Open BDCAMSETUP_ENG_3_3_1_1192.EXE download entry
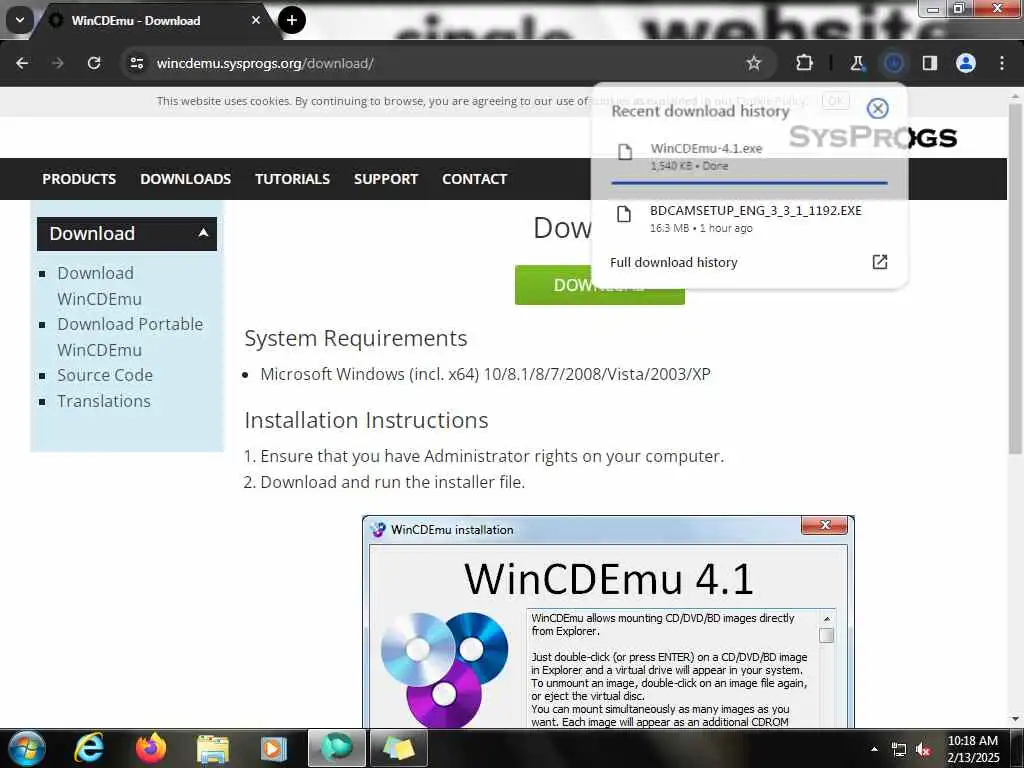 point(756,210)
